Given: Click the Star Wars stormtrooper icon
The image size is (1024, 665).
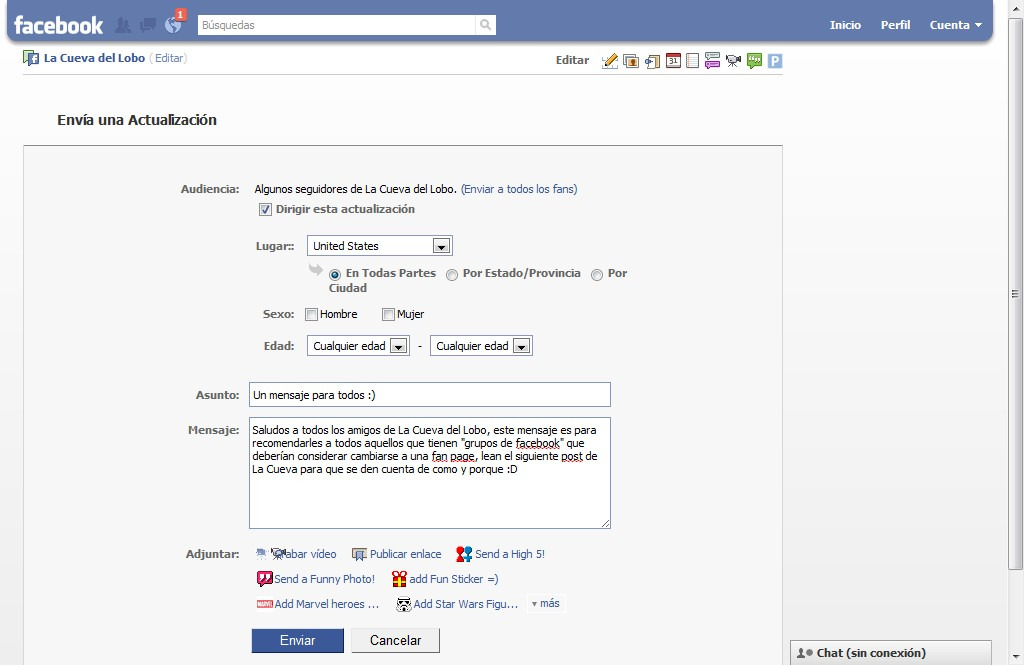Looking at the screenshot, I should pyautogui.click(x=404, y=604).
